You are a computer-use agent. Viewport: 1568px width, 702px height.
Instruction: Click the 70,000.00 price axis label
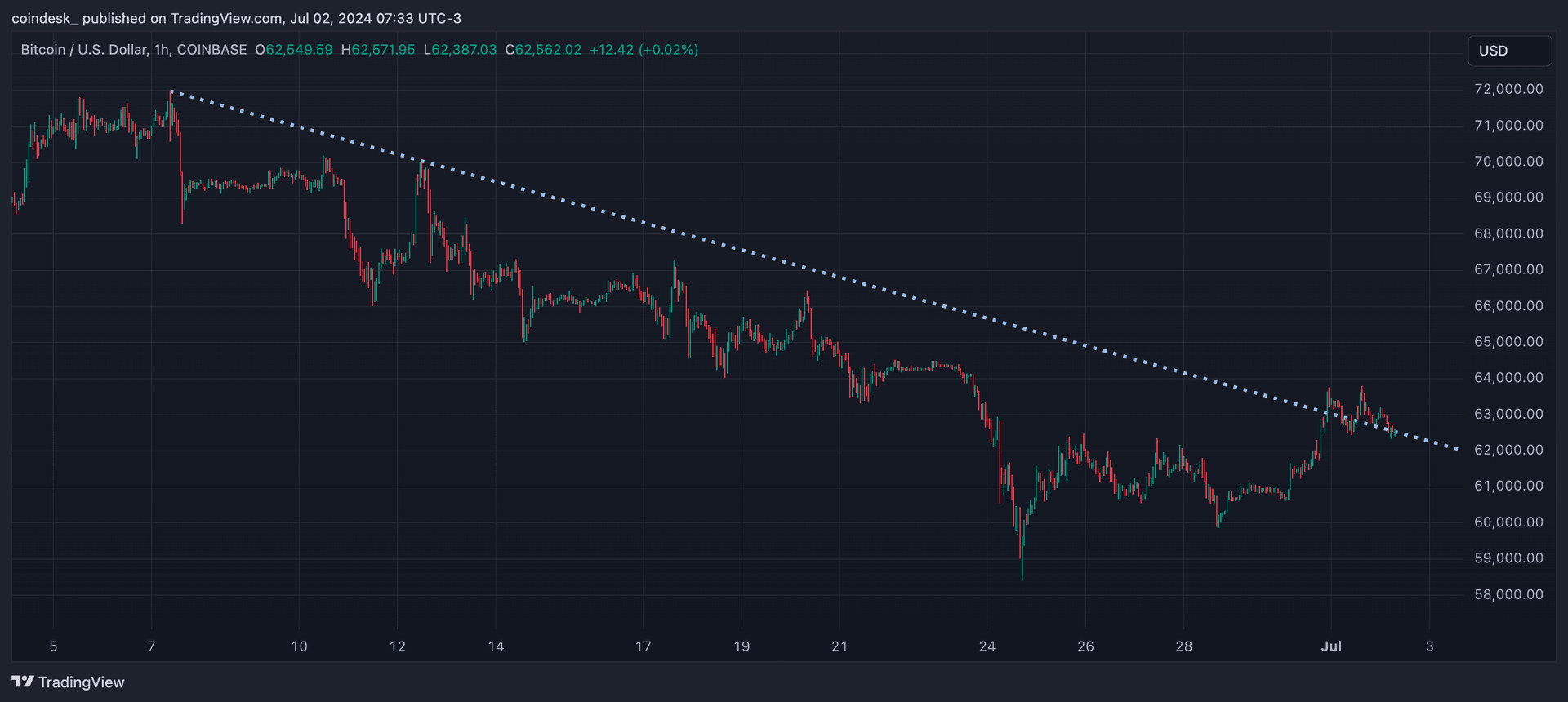click(1508, 161)
